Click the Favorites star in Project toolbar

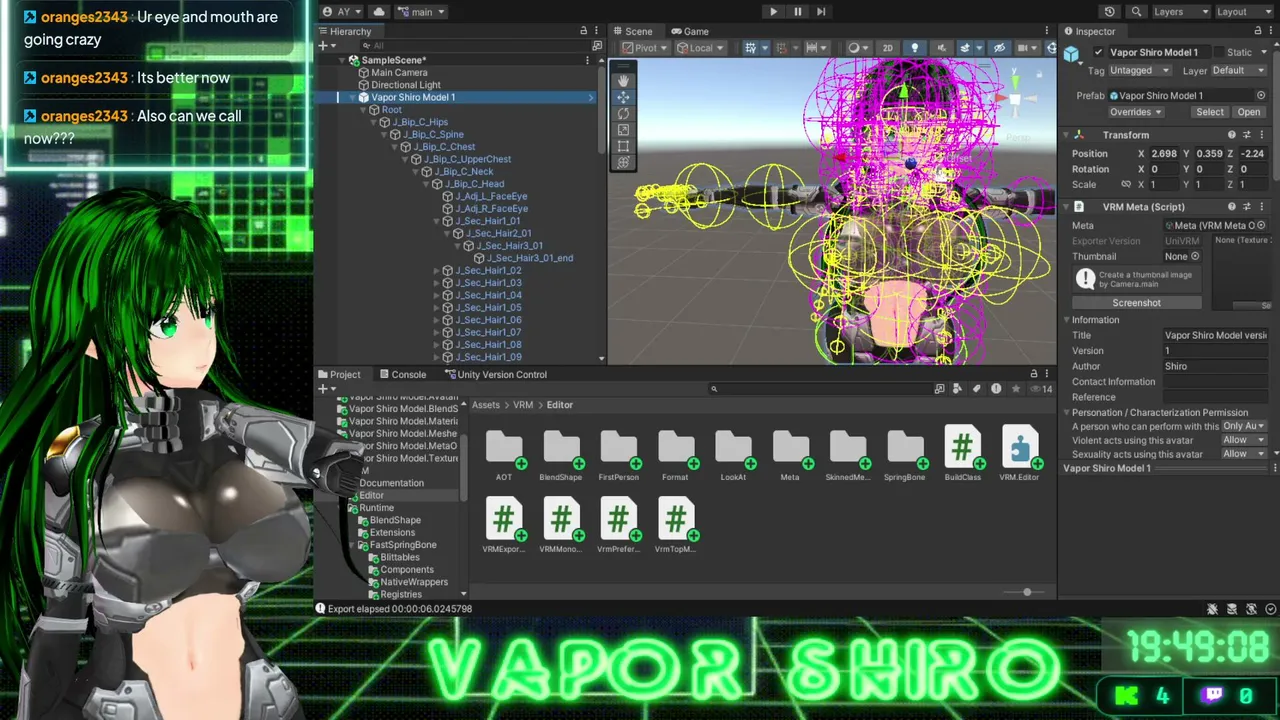pos(1016,389)
